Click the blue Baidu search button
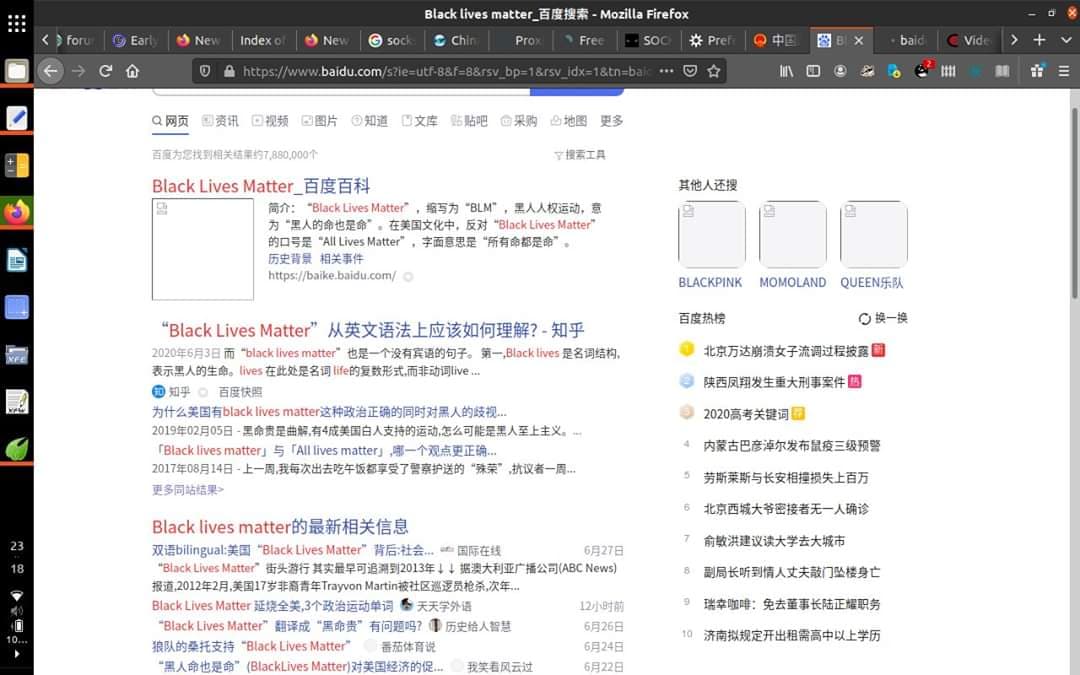 tap(577, 92)
